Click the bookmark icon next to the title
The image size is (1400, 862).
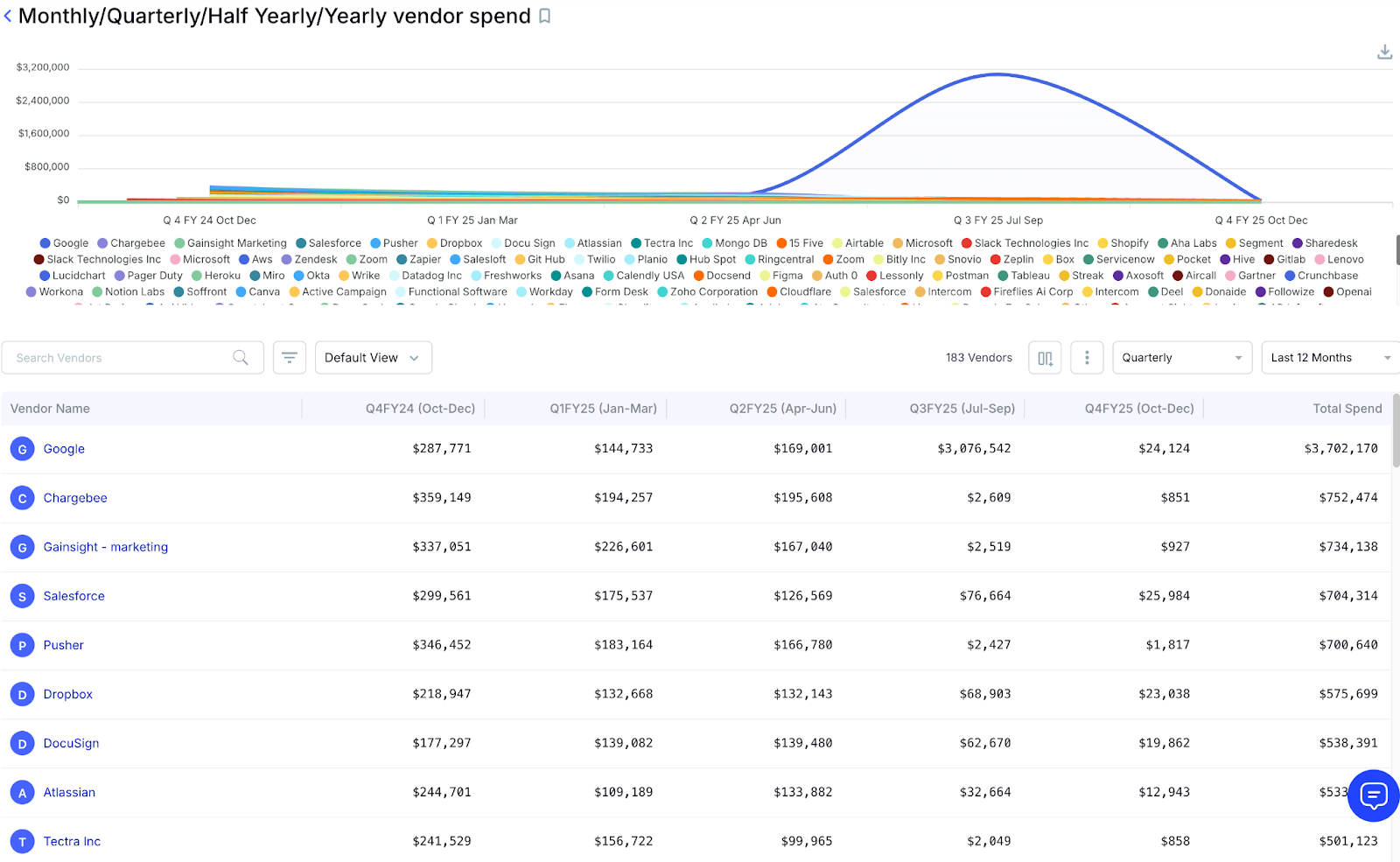point(544,16)
